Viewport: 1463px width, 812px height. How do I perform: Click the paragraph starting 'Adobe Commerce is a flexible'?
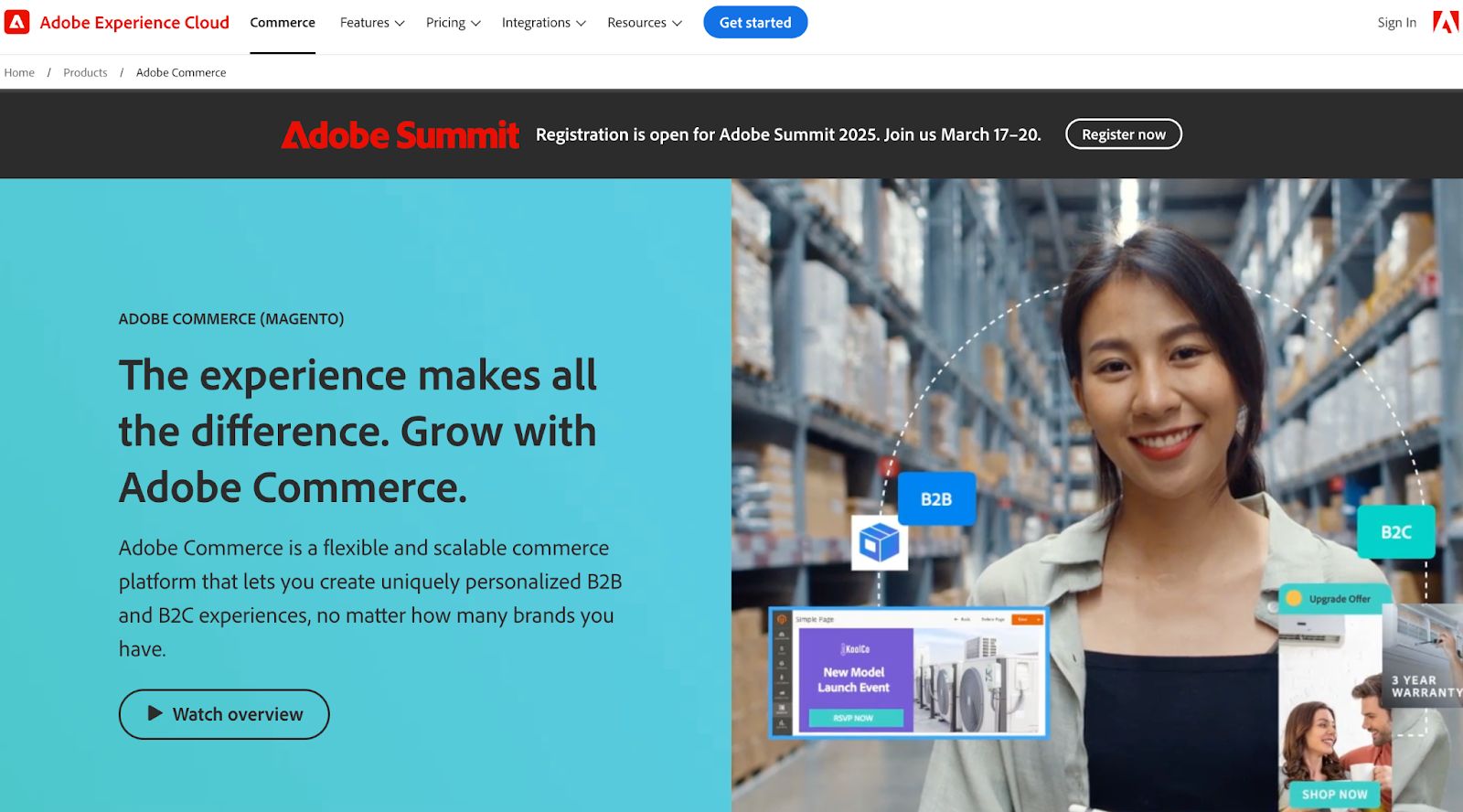pyautogui.click(x=370, y=598)
